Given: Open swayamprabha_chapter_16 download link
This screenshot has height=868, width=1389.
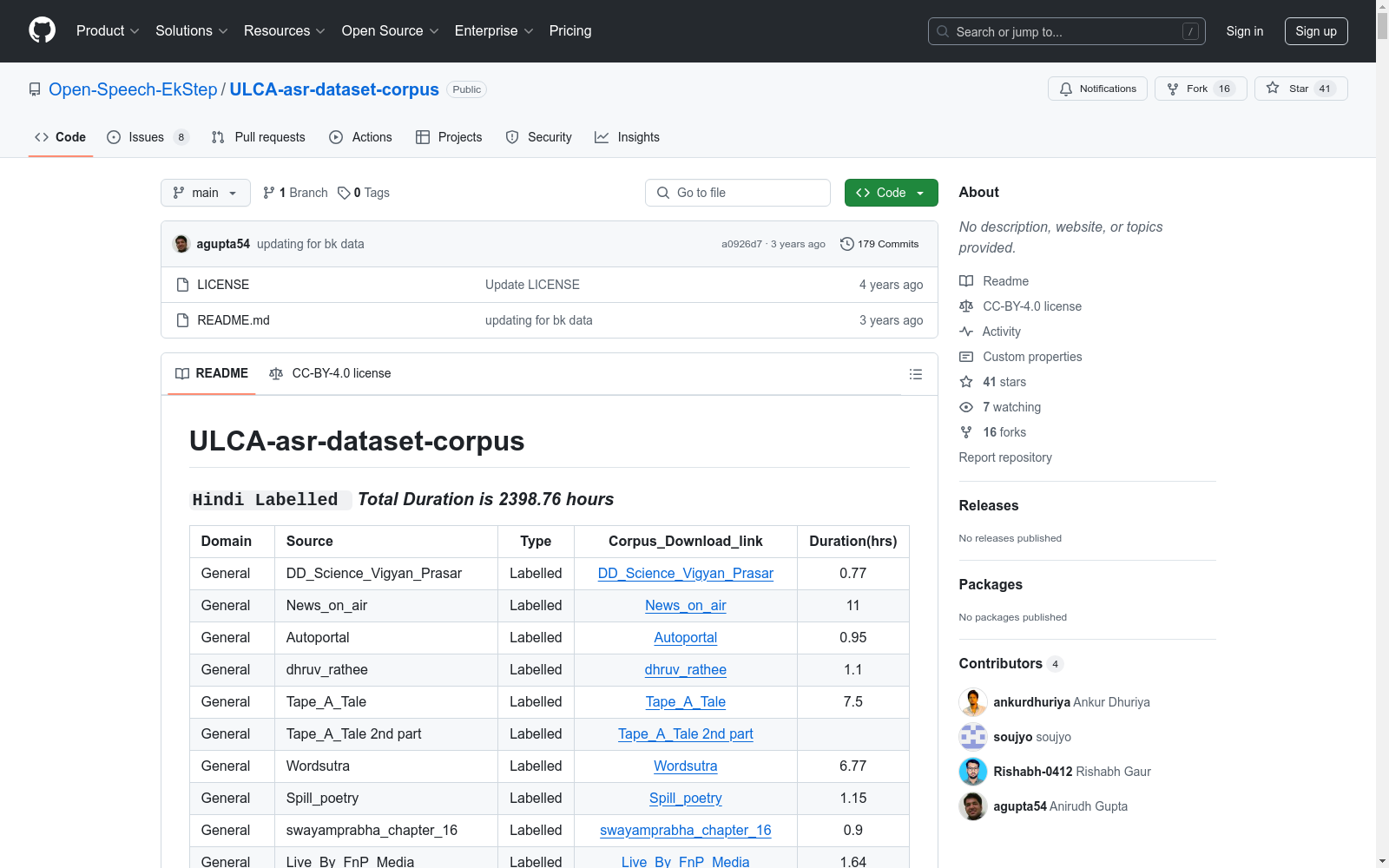Looking at the screenshot, I should coord(686,831).
